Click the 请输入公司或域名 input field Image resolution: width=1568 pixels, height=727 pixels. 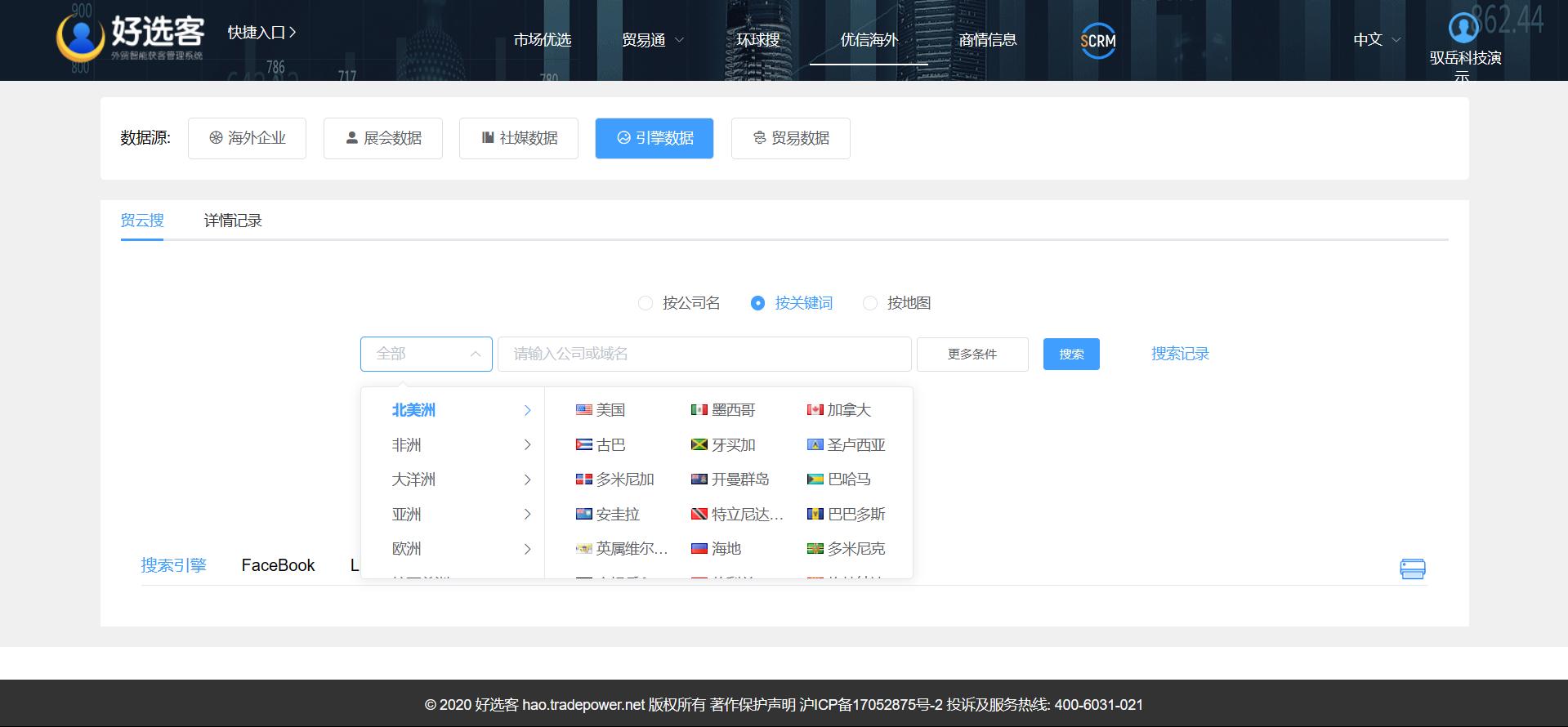coord(704,354)
